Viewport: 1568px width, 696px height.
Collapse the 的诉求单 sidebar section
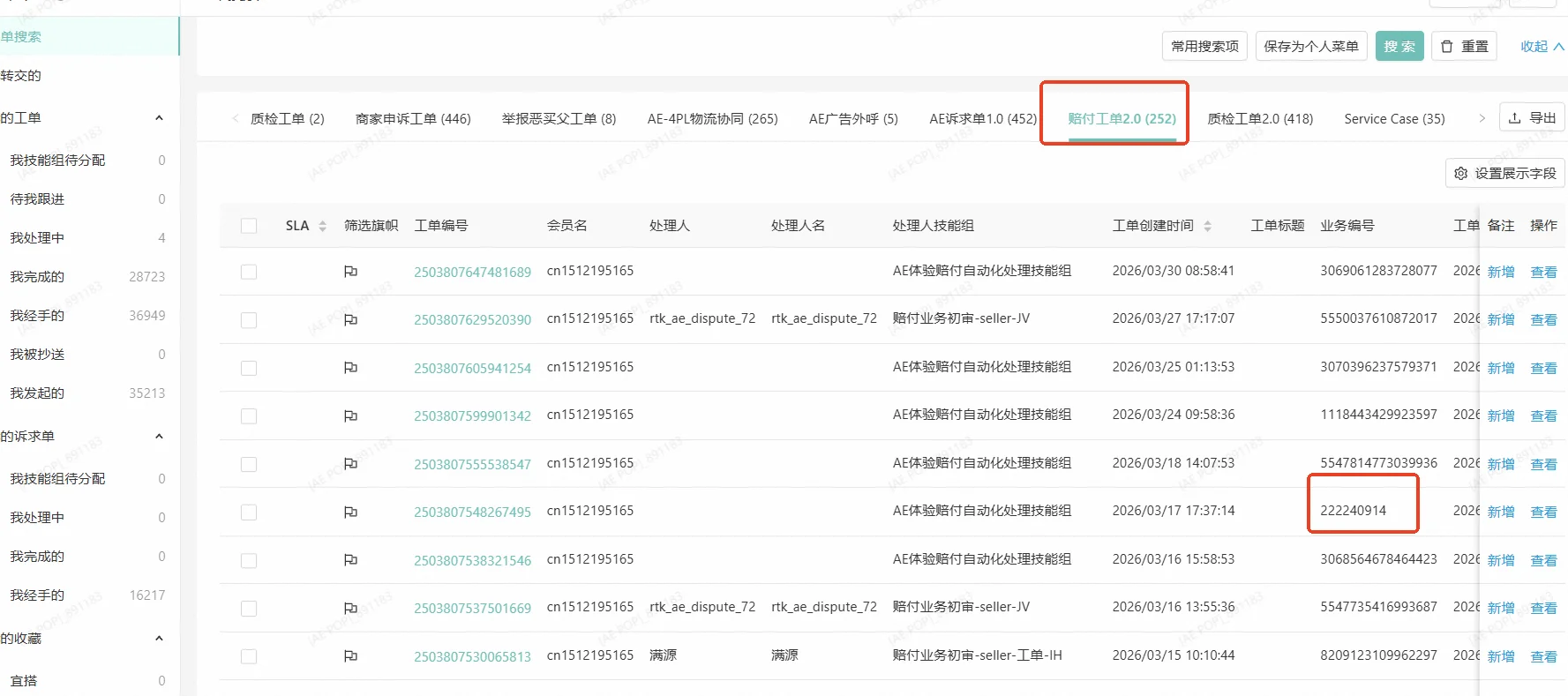tap(159, 437)
